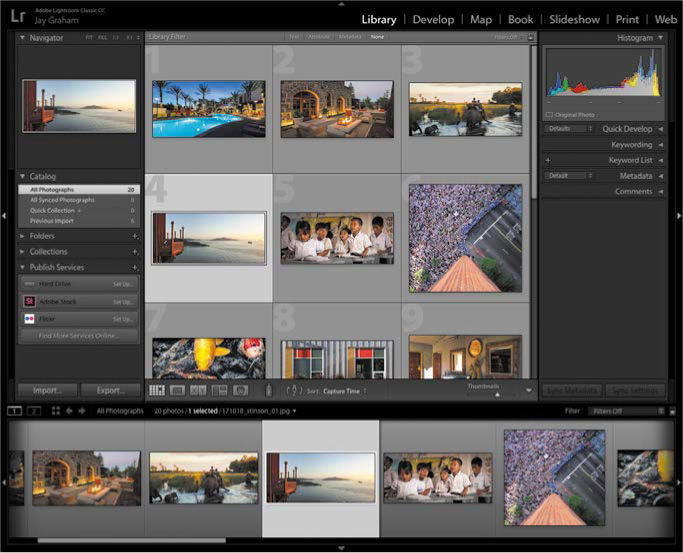Viewport: 683px width, 553px height.
Task: Click the Flickr publish service icon
Action: point(30,318)
